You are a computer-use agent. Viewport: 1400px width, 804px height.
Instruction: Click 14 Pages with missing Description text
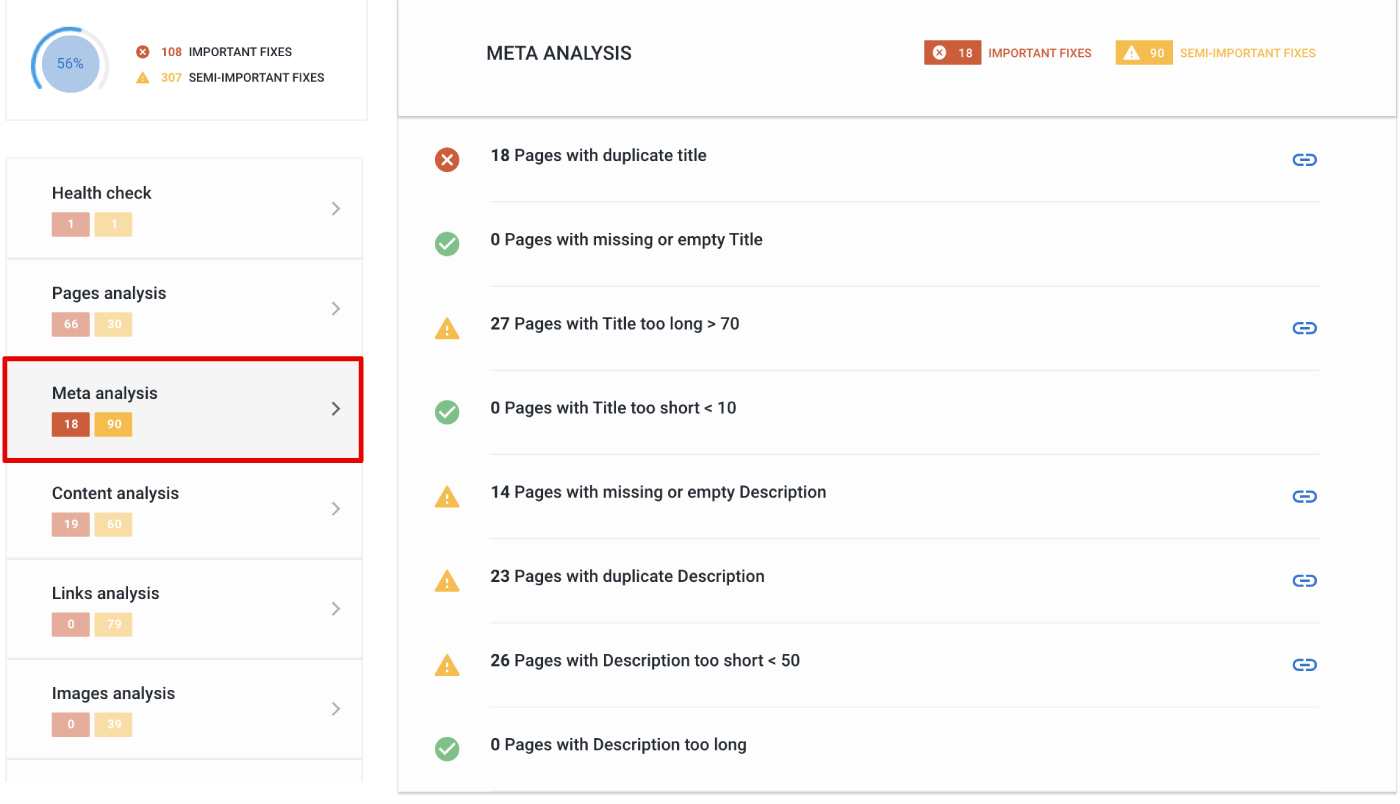click(658, 492)
